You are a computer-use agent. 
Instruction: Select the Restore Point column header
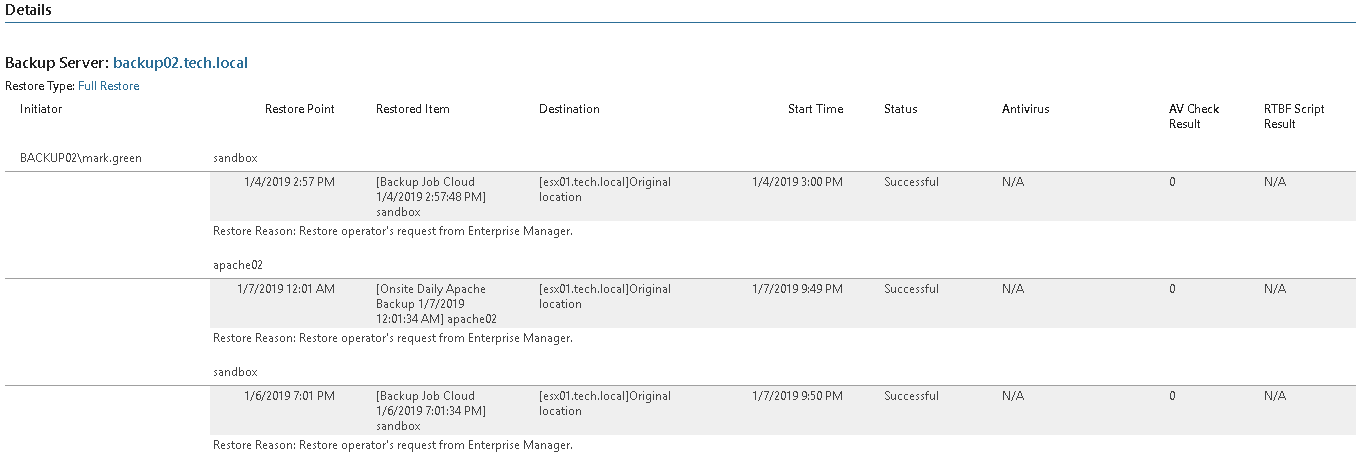coord(299,109)
